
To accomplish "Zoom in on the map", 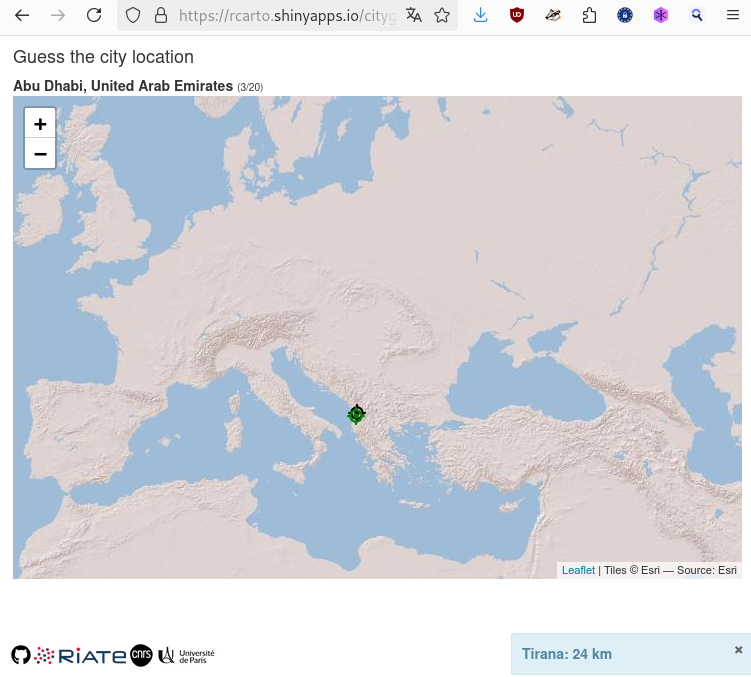I will pyautogui.click(x=40, y=124).
